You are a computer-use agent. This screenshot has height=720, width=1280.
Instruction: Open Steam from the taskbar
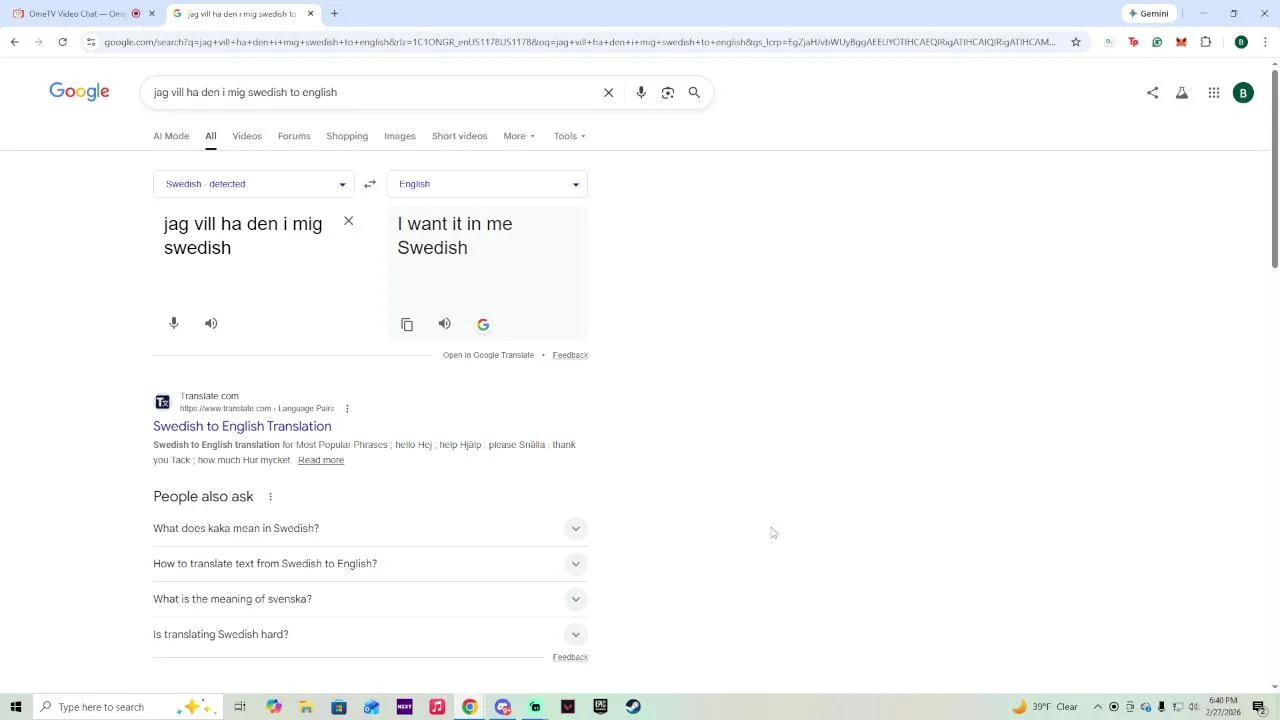pyautogui.click(x=633, y=707)
